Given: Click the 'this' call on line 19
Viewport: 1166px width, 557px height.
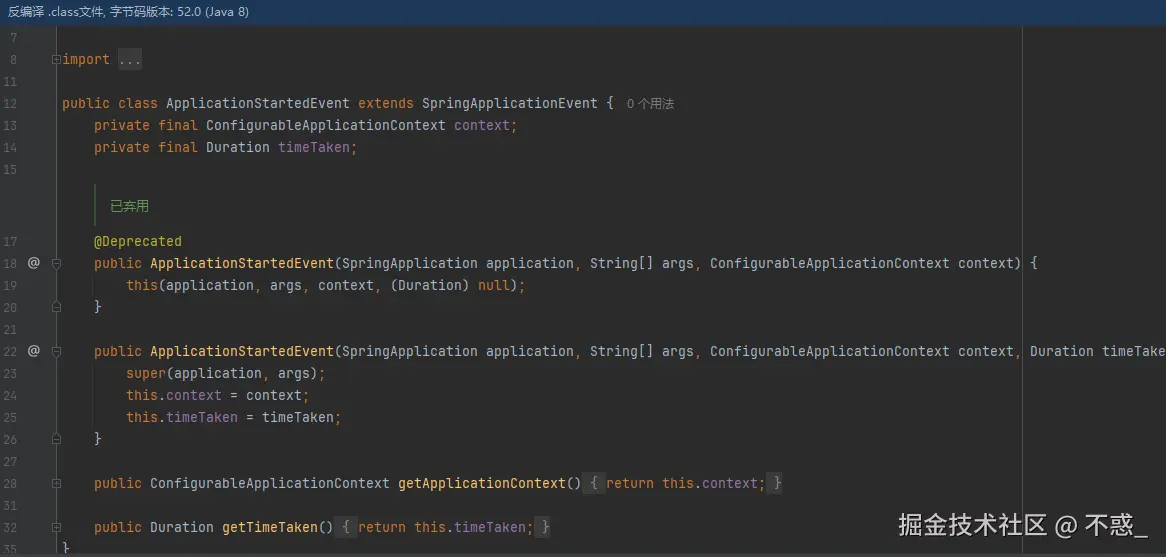Looking at the screenshot, I should pyautogui.click(x=142, y=286).
